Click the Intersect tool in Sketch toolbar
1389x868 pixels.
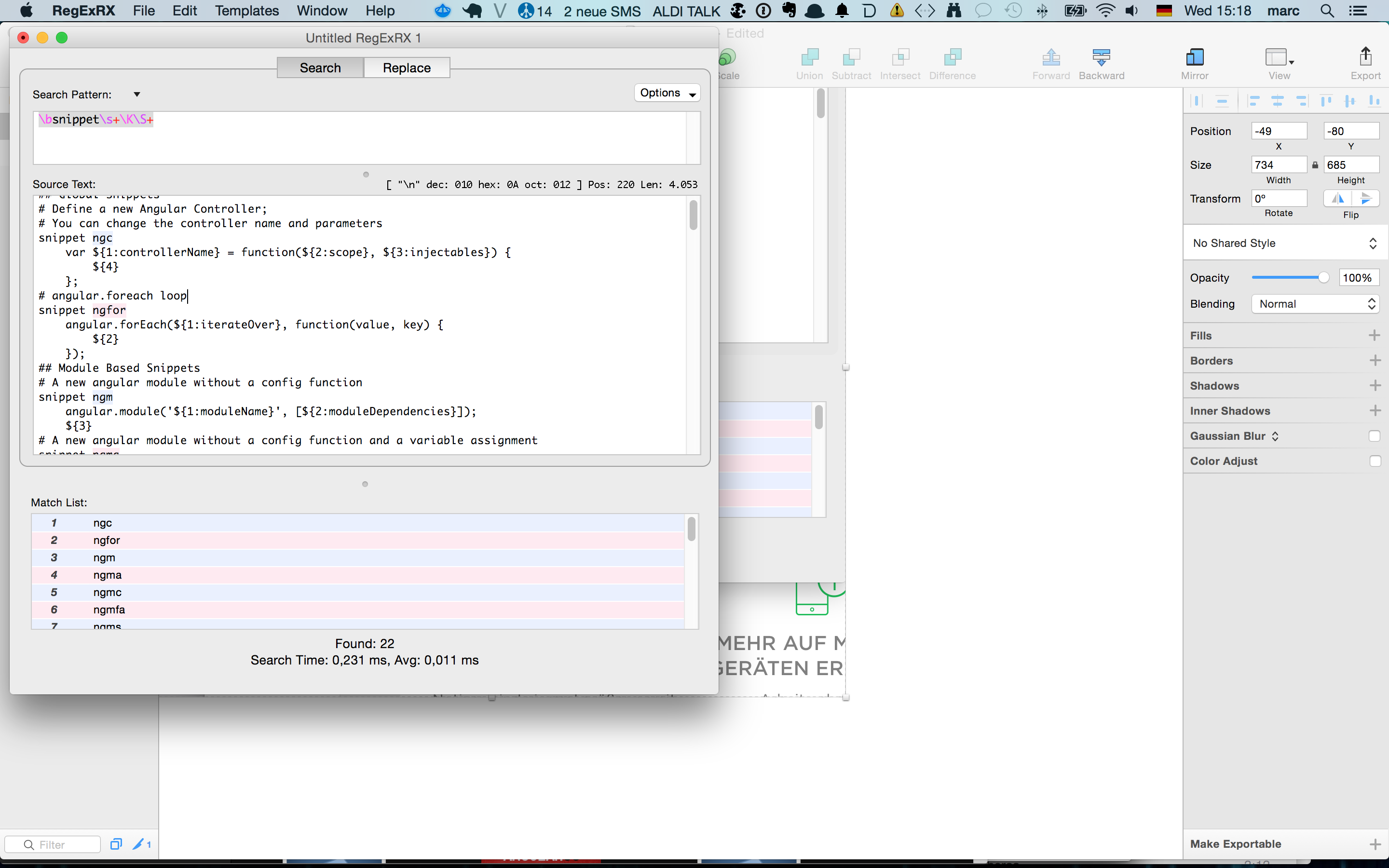click(x=900, y=63)
